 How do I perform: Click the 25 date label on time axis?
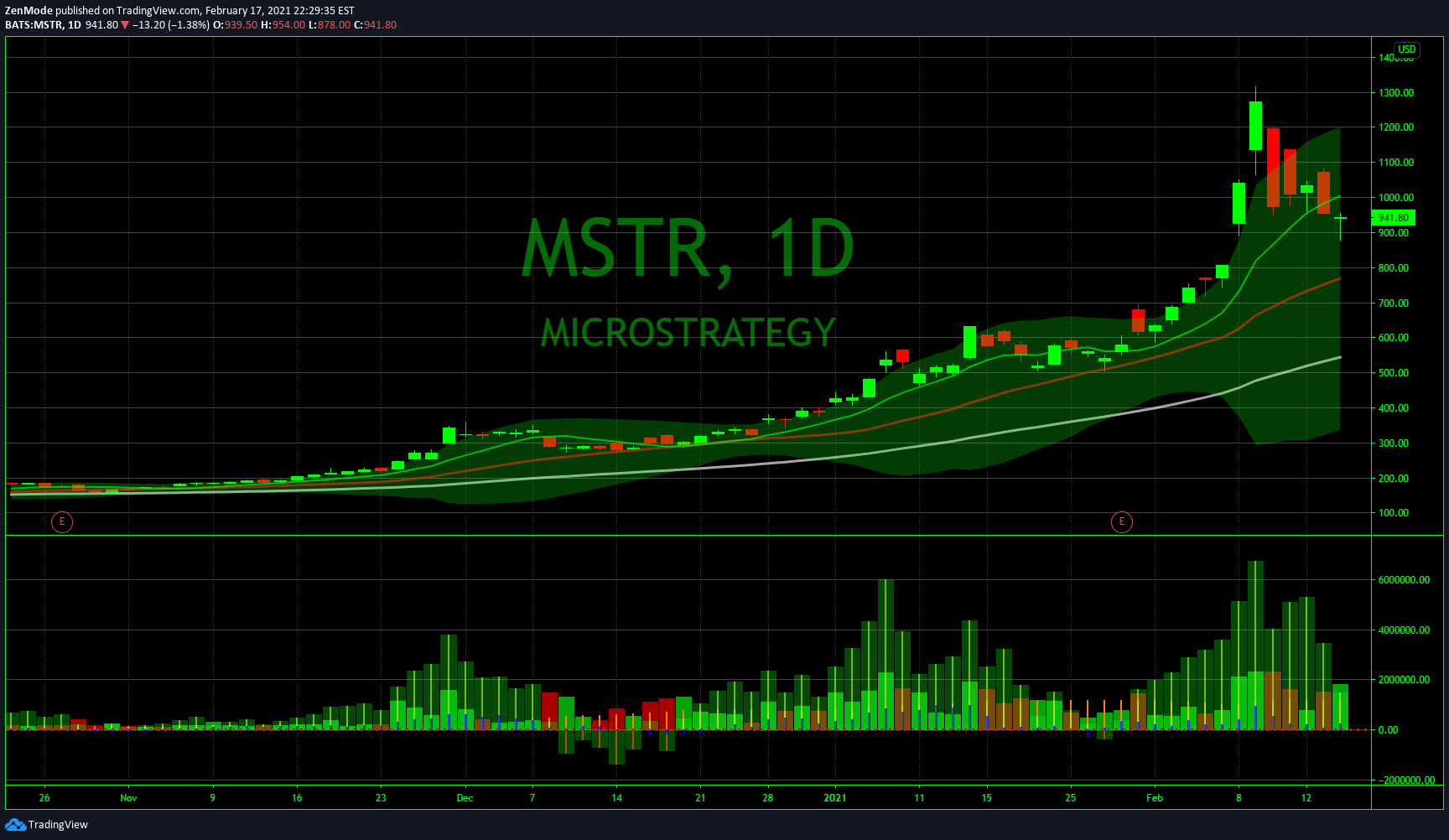[1070, 798]
